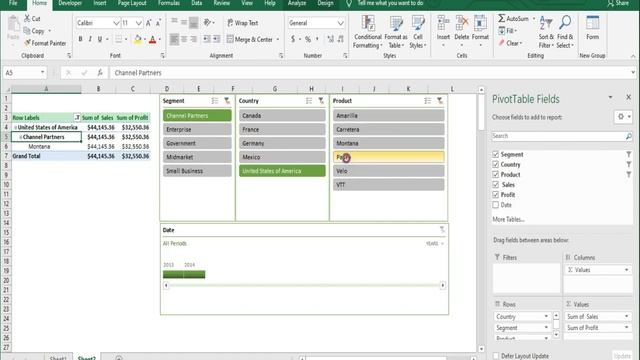Toggle multi-select on Segment slicer
The width and height of the screenshot is (640, 360).
pyautogui.click(x=215, y=100)
